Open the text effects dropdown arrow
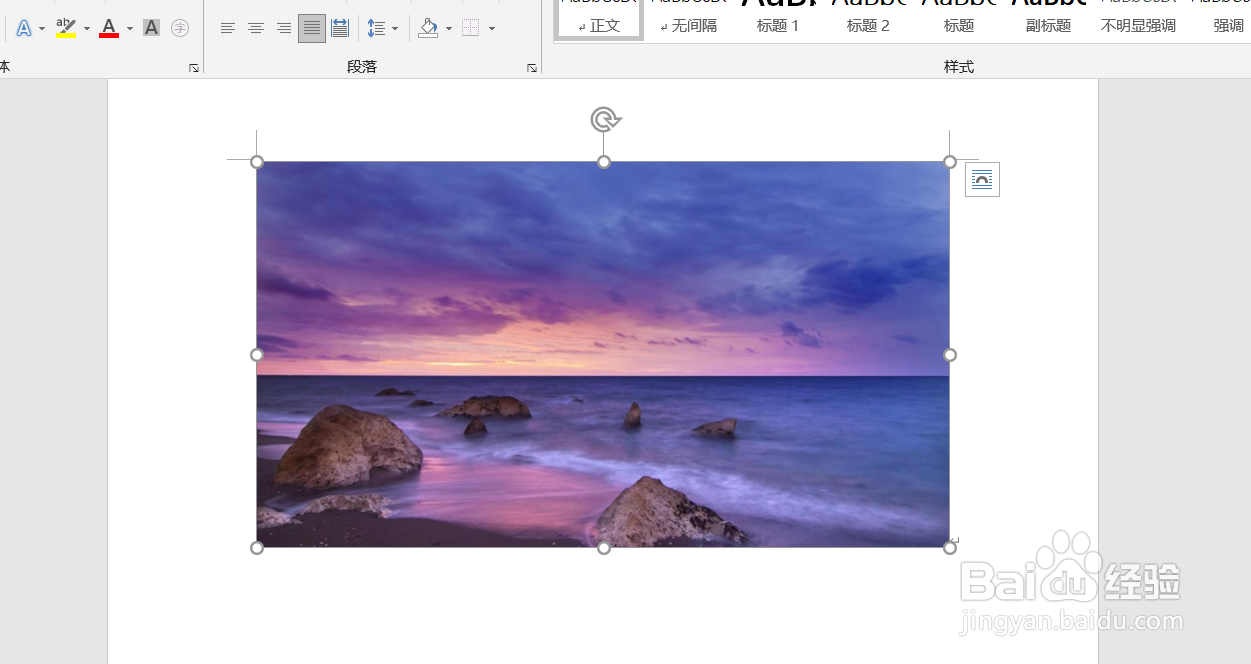Viewport: 1251px width, 664px height. (x=42, y=29)
